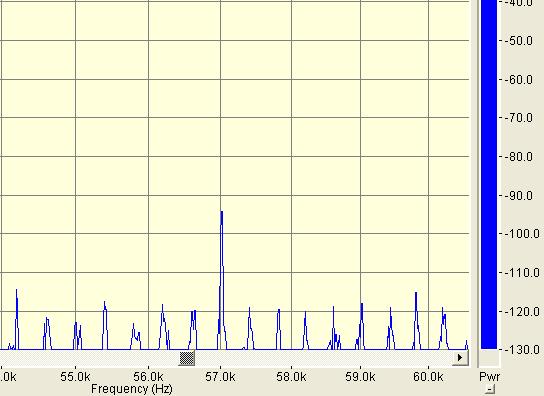The image size is (544, 396).
Task: Click the Frequency (Hz) axis title
Action: (131, 389)
